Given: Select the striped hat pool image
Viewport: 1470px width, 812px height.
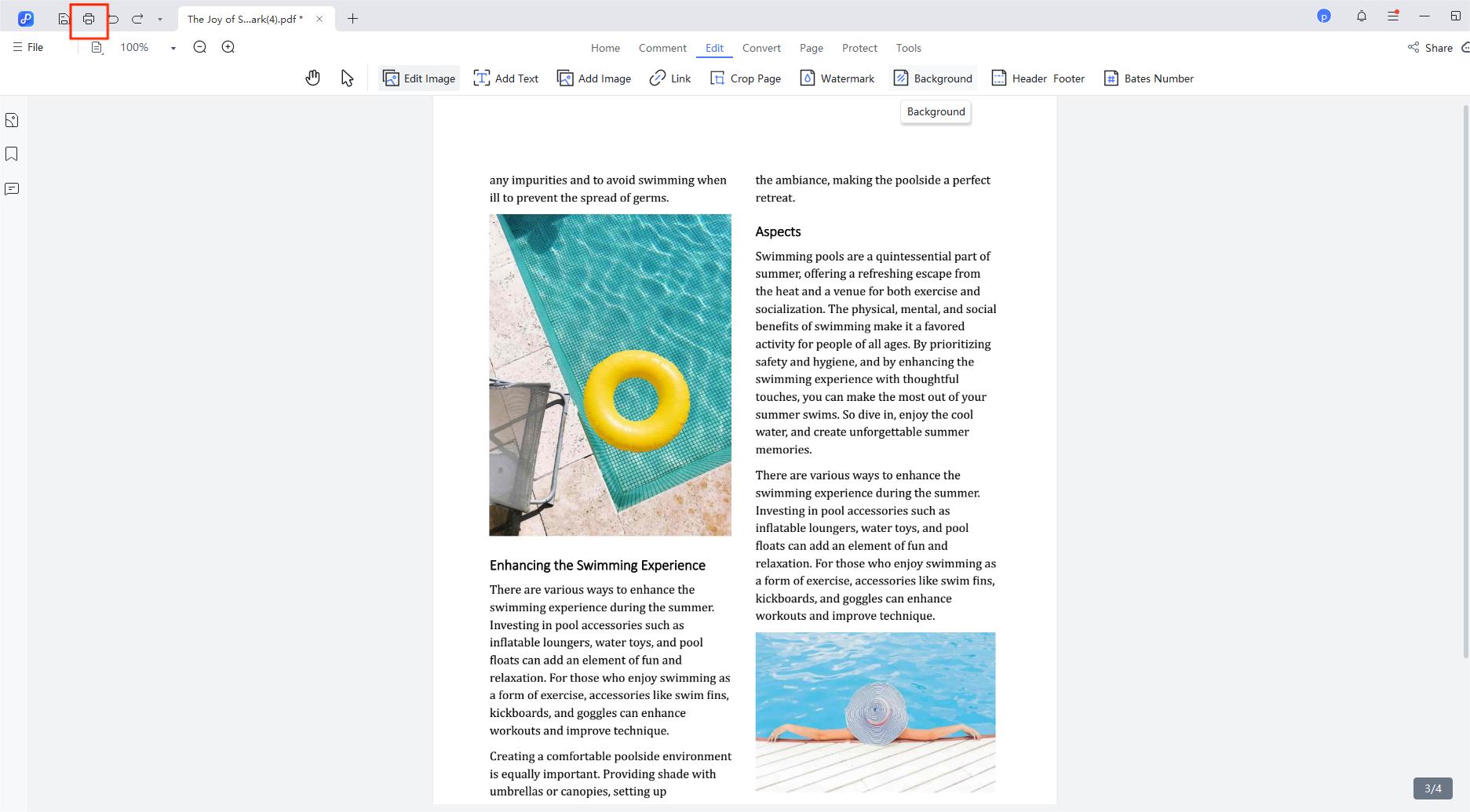Looking at the screenshot, I should [x=875, y=712].
